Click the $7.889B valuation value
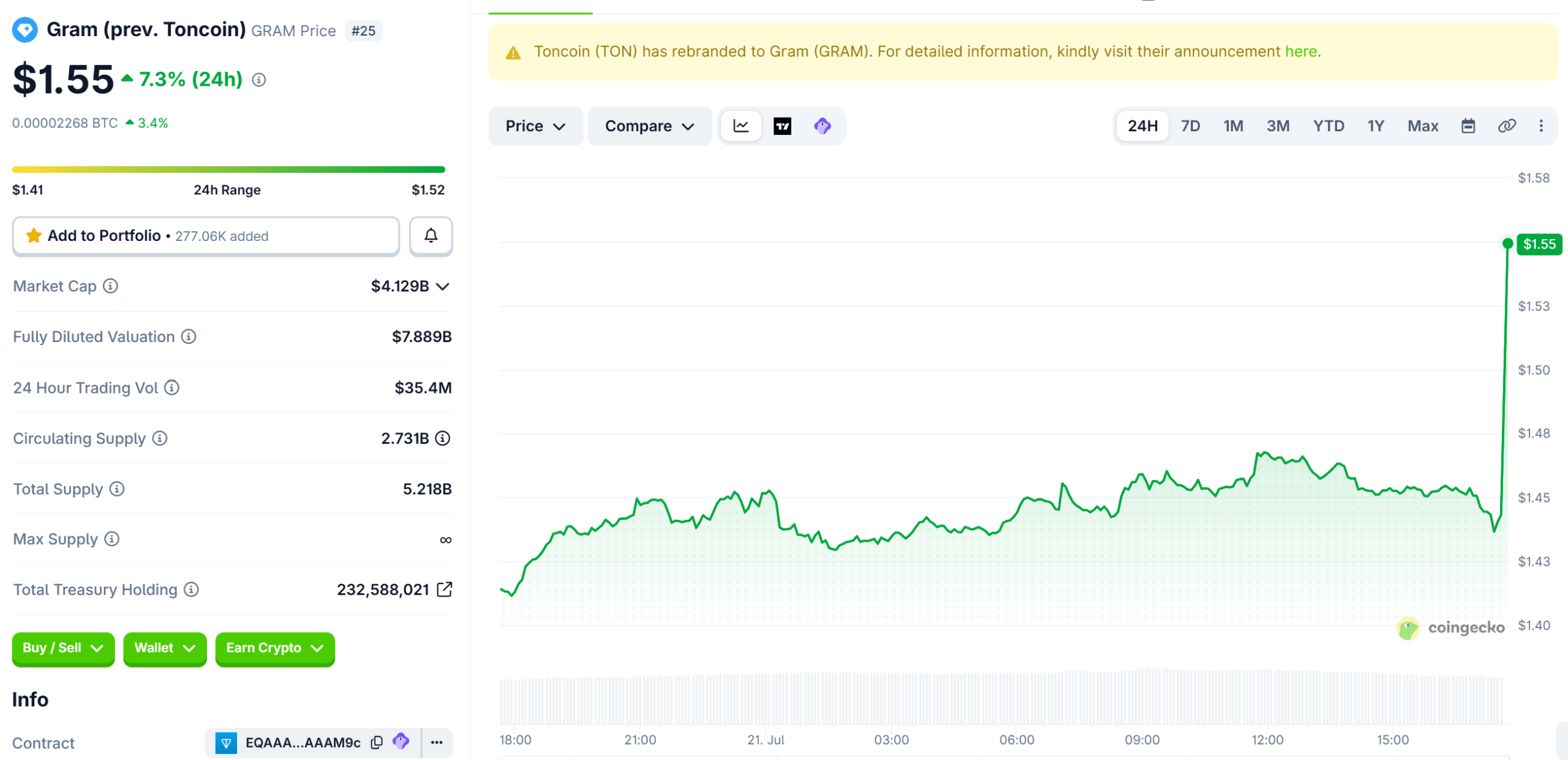Image resolution: width=1568 pixels, height=760 pixels. (421, 336)
